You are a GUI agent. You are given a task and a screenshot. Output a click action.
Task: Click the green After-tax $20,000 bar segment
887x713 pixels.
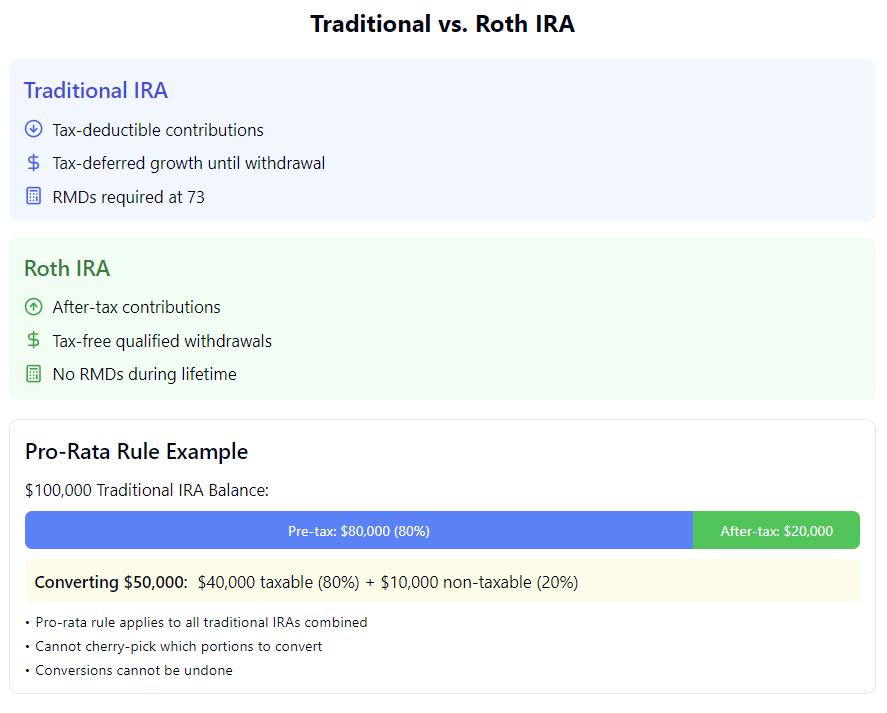[x=776, y=531]
